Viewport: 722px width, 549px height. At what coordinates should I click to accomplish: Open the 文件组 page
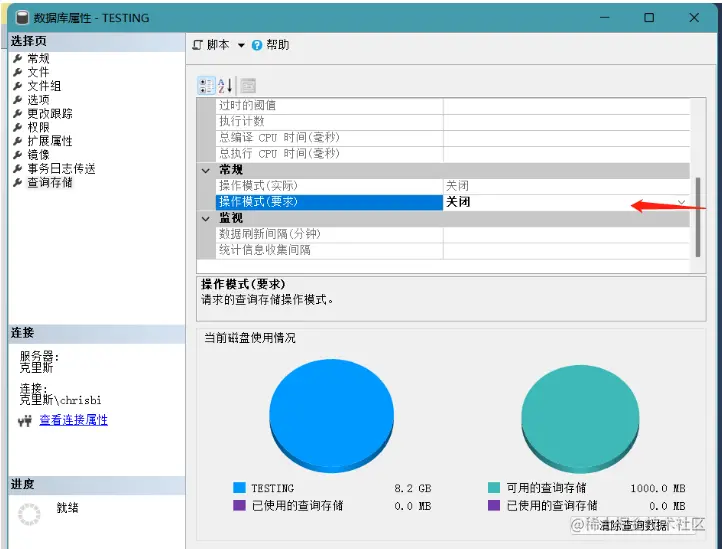click(44, 86)
